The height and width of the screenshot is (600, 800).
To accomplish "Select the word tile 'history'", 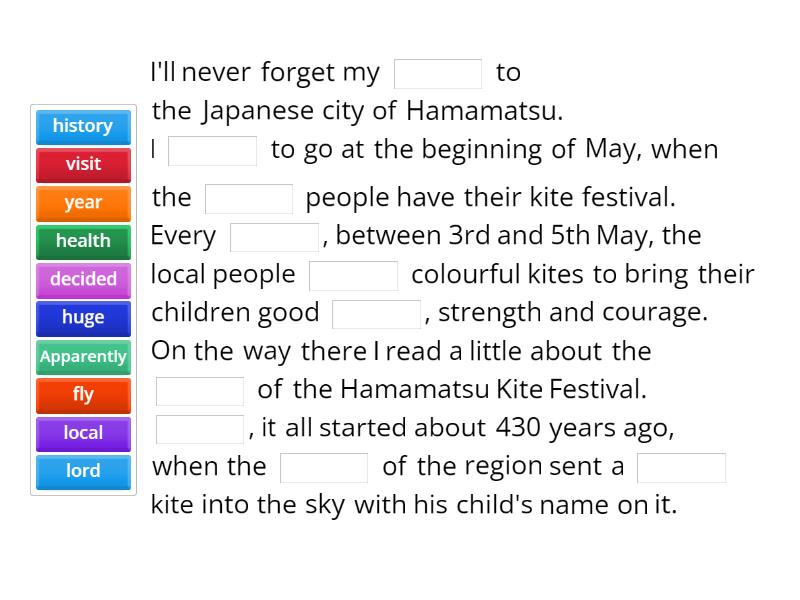I will click(83, 126).
